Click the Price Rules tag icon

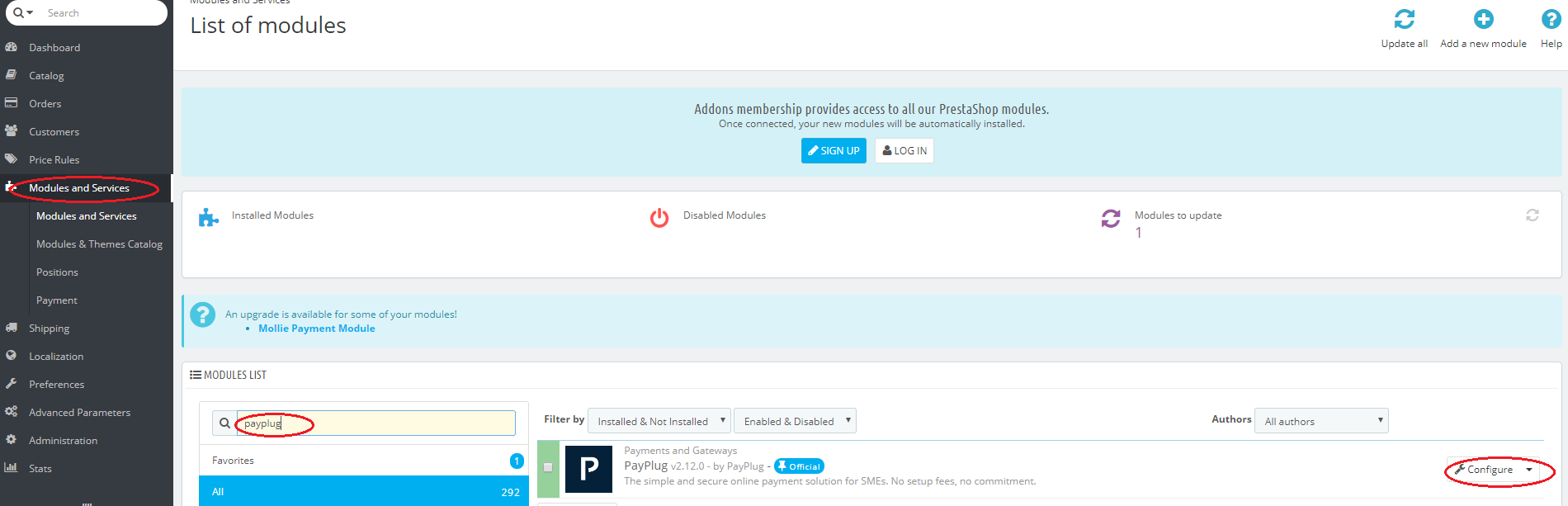click(x=12, y=159)
